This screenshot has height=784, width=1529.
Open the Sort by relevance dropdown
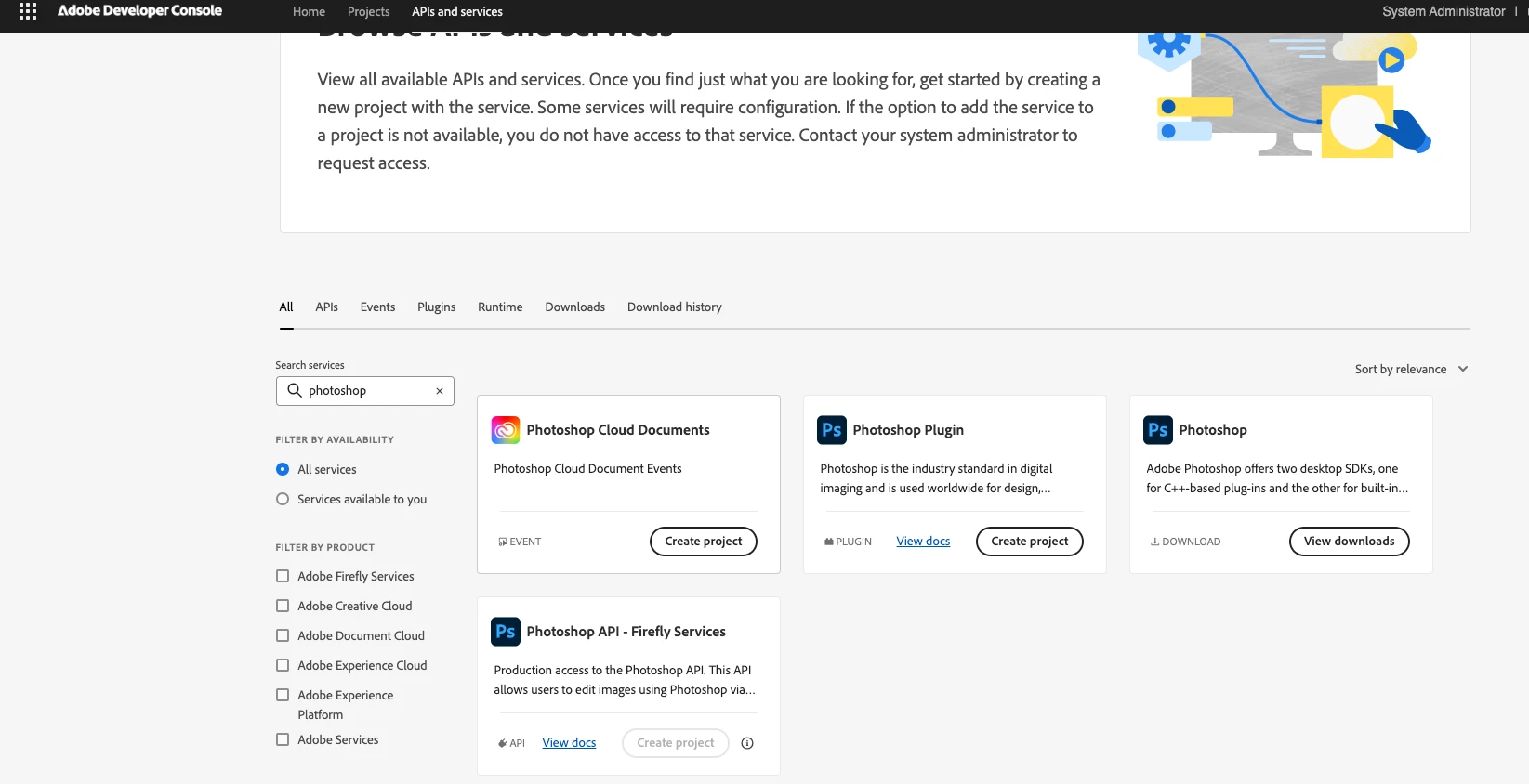pos(1411,369)
